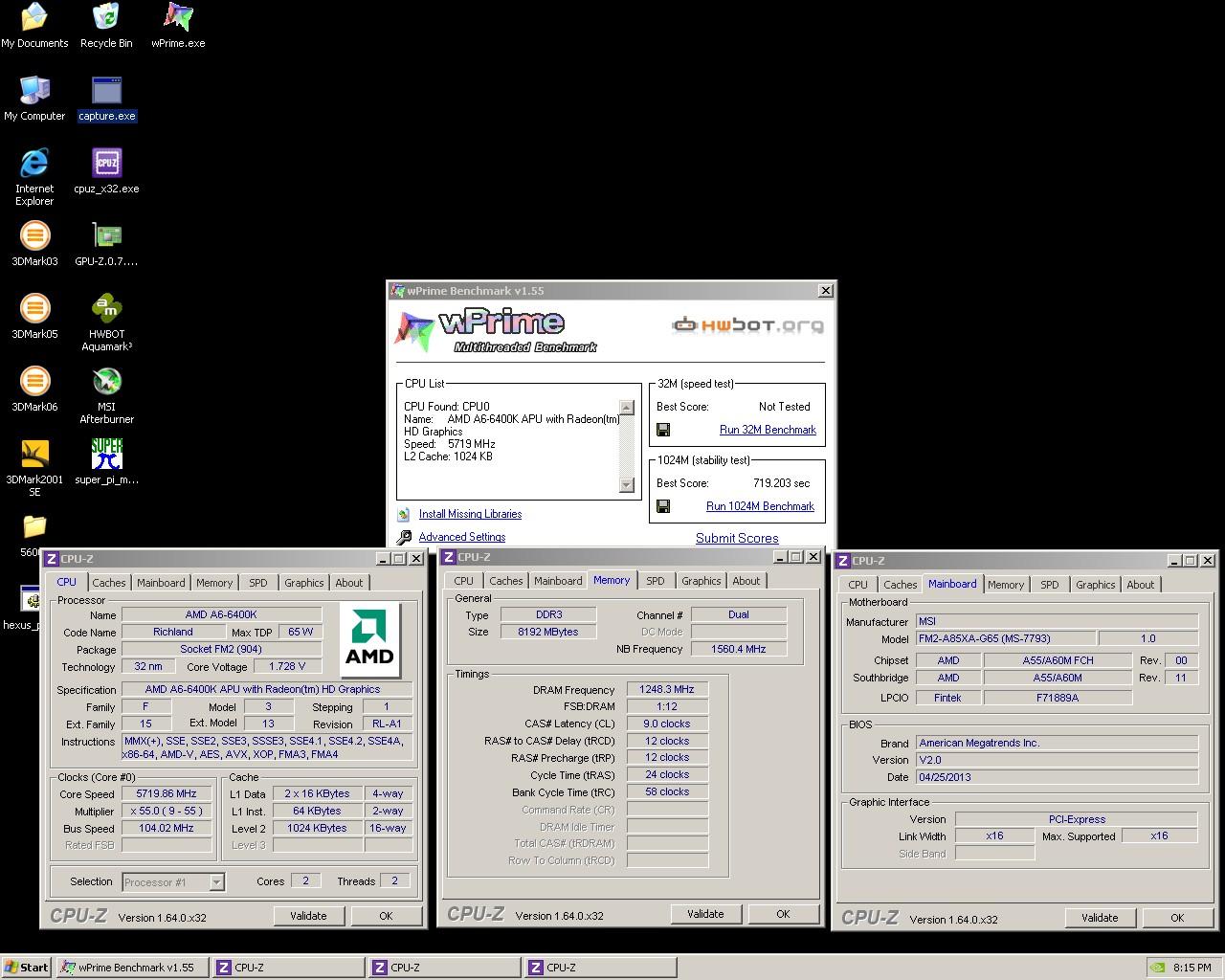Image resolution: width=1225 pixels, height=980 pixels.
Task: Open the SPD tab in left CPU-Z window
Action: click(x=258, y=583)
